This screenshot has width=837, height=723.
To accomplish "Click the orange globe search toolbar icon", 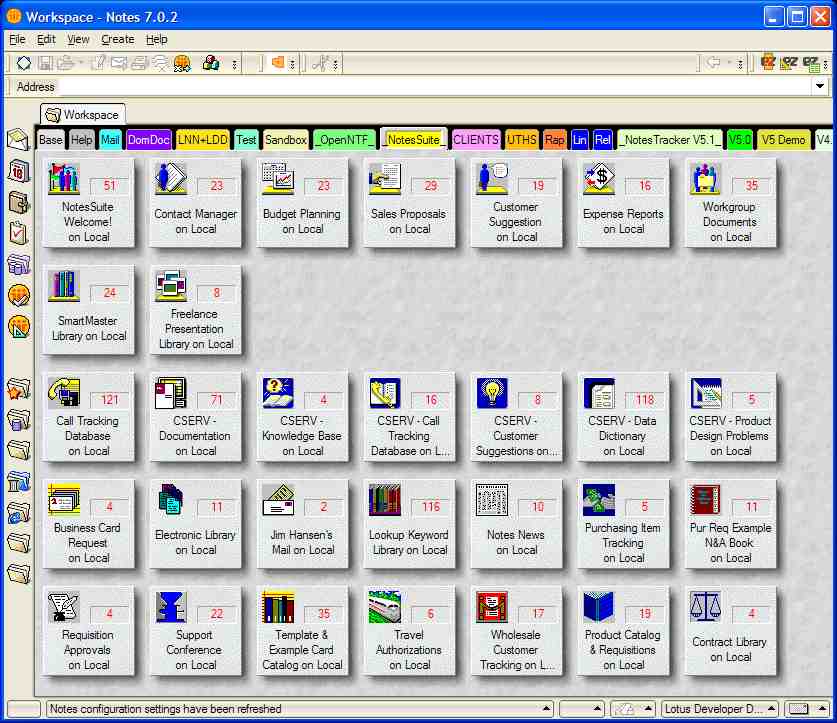I will 182,63.
